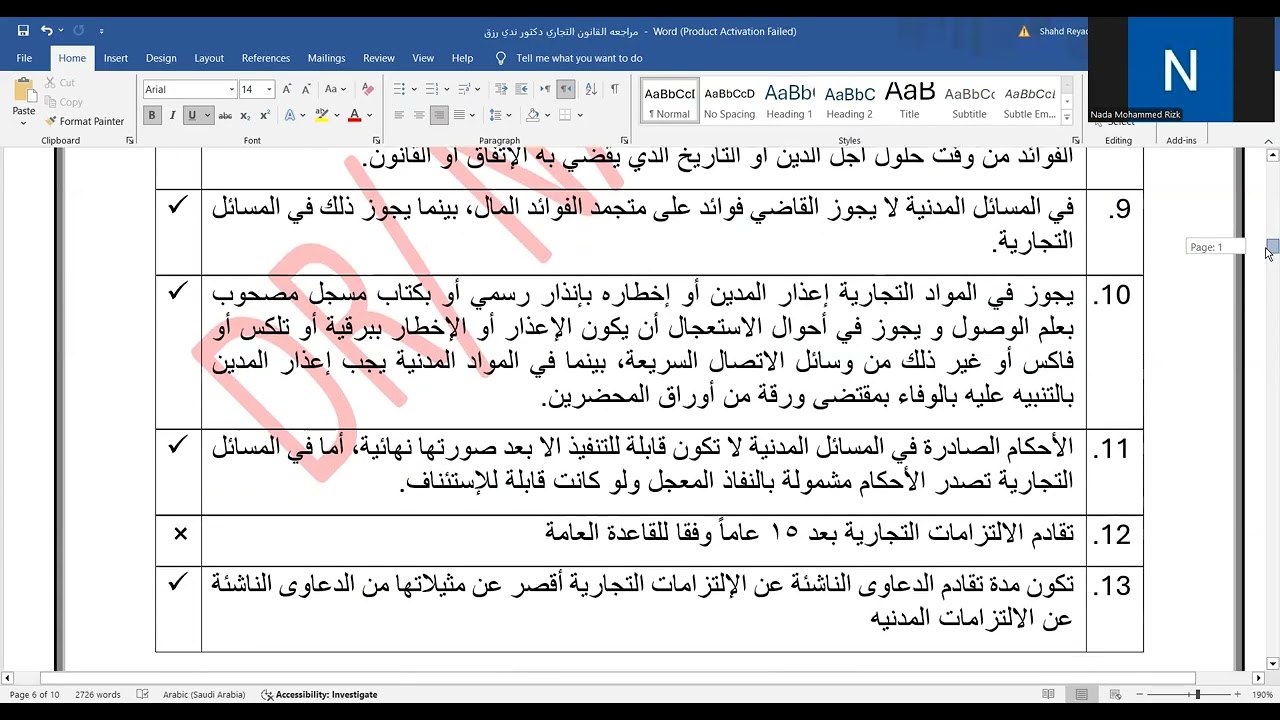Open the File menu
Image resolution: width=1280 pixels, height=720 pixels.
(24, 58)
